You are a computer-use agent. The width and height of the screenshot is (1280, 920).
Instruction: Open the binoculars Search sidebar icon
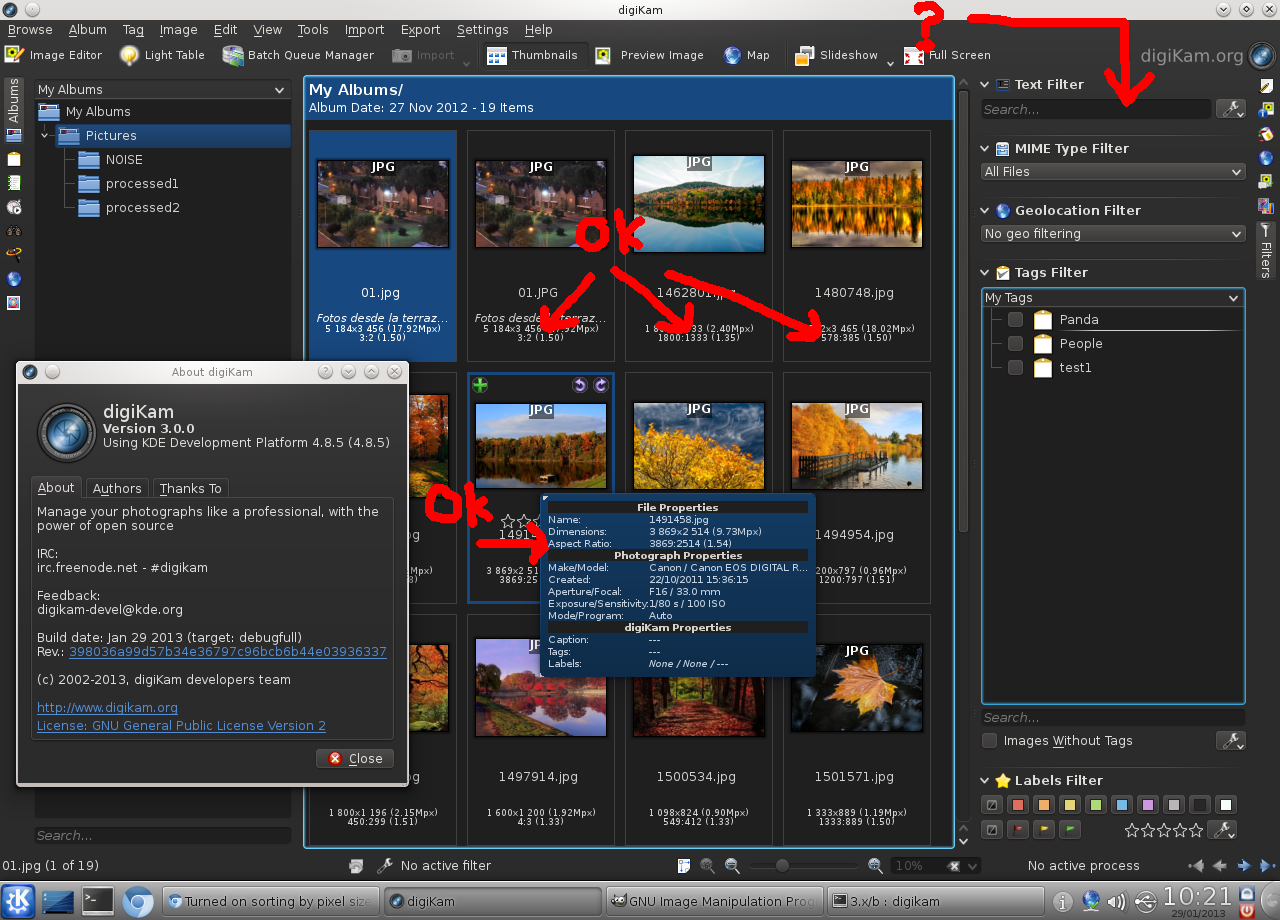click(14, 231)
